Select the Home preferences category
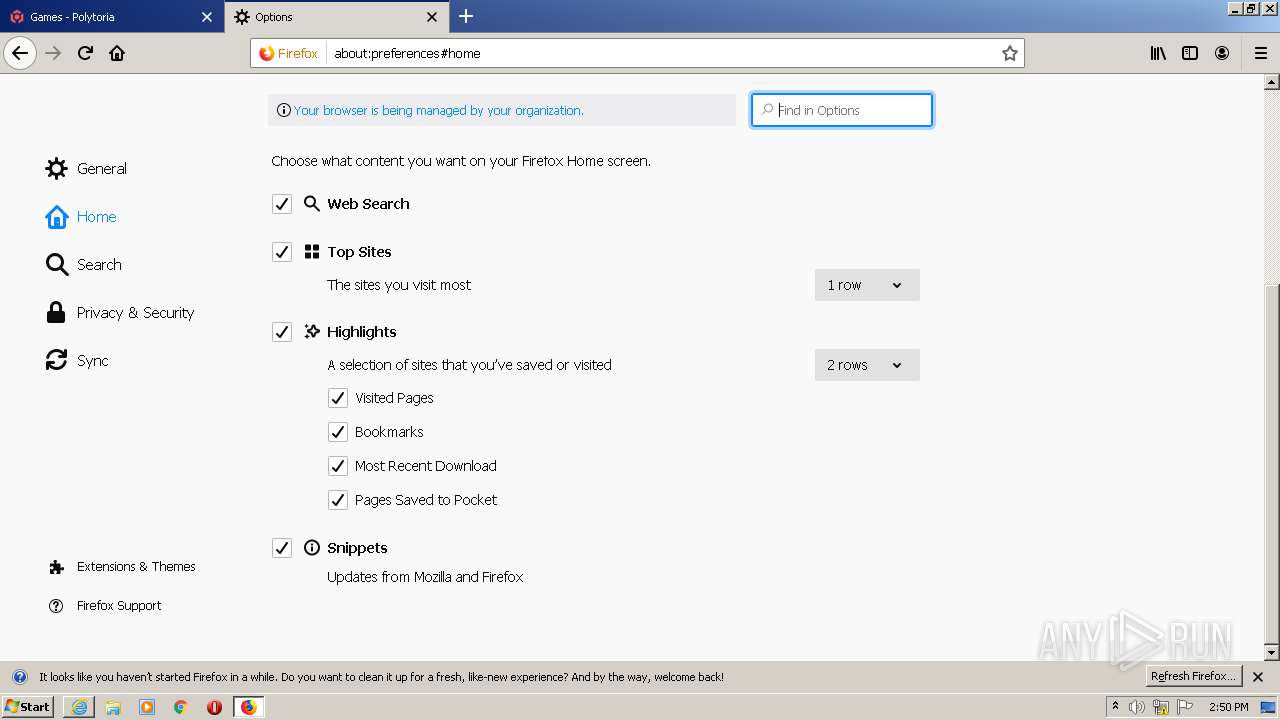The image size is (1280, 720). (x=81, y=217)
